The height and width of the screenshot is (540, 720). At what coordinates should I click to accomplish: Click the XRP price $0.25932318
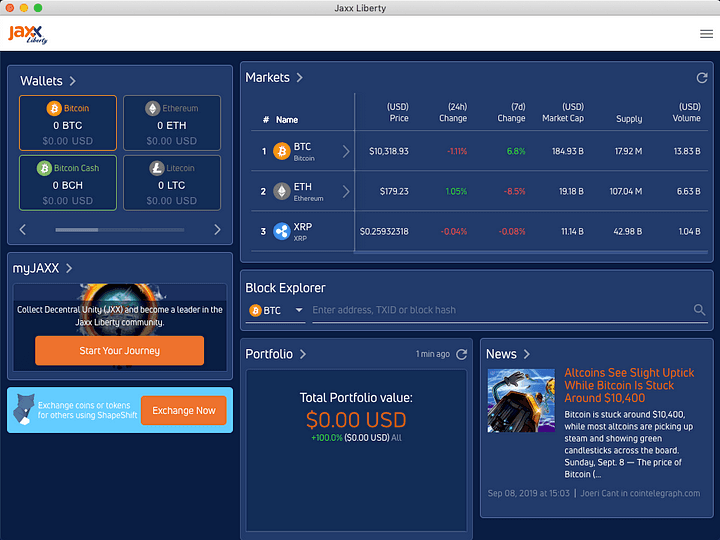(384, 231)
